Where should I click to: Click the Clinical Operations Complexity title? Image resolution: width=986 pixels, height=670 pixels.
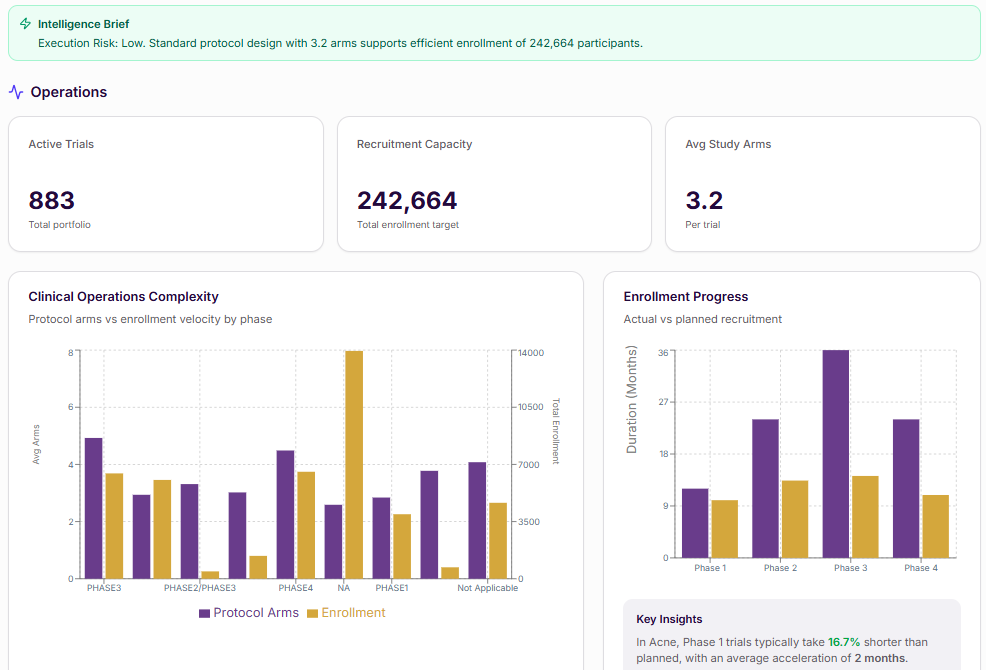[123, 296]
